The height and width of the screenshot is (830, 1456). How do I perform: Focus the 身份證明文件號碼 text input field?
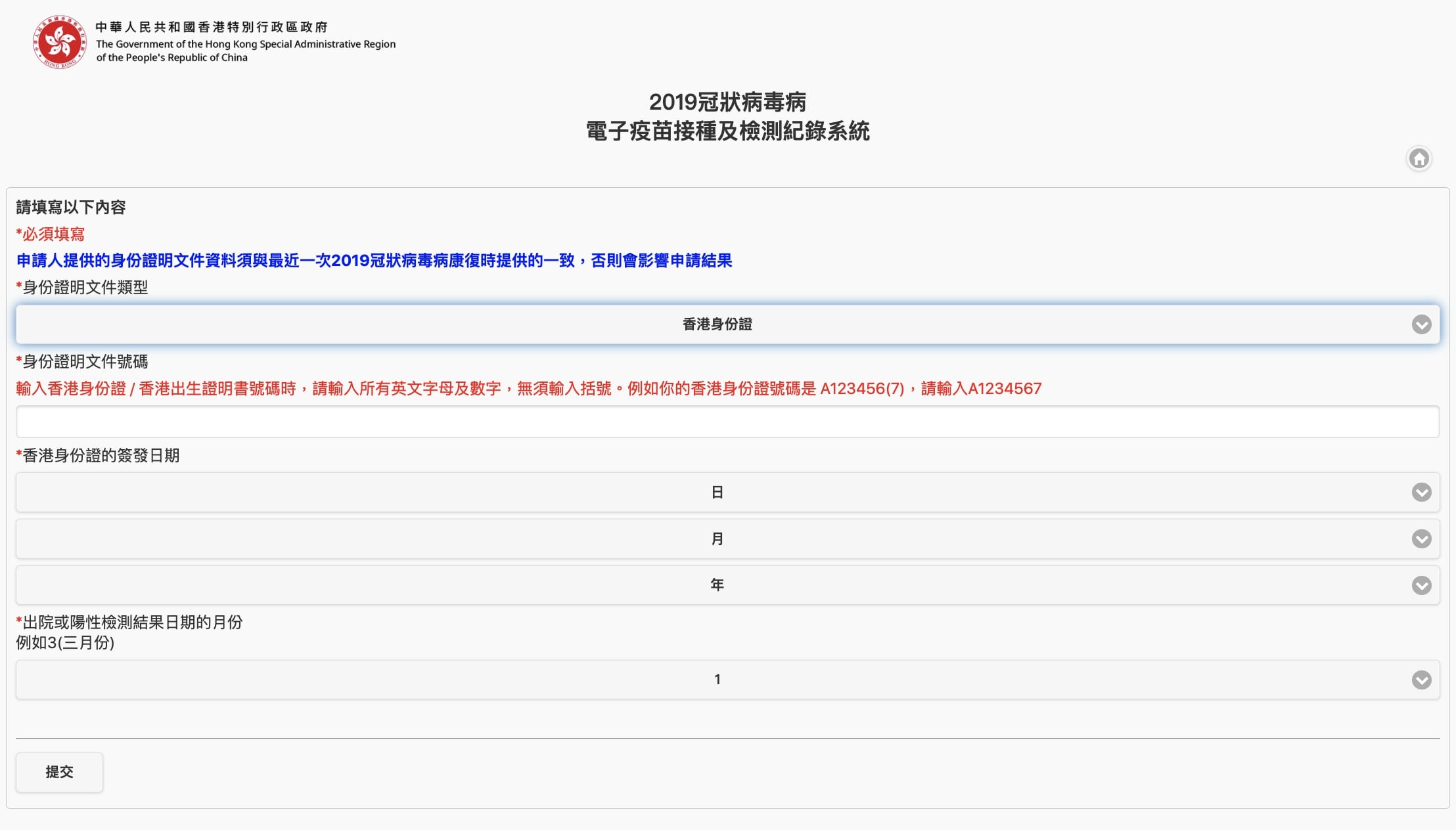coord(727,422)
